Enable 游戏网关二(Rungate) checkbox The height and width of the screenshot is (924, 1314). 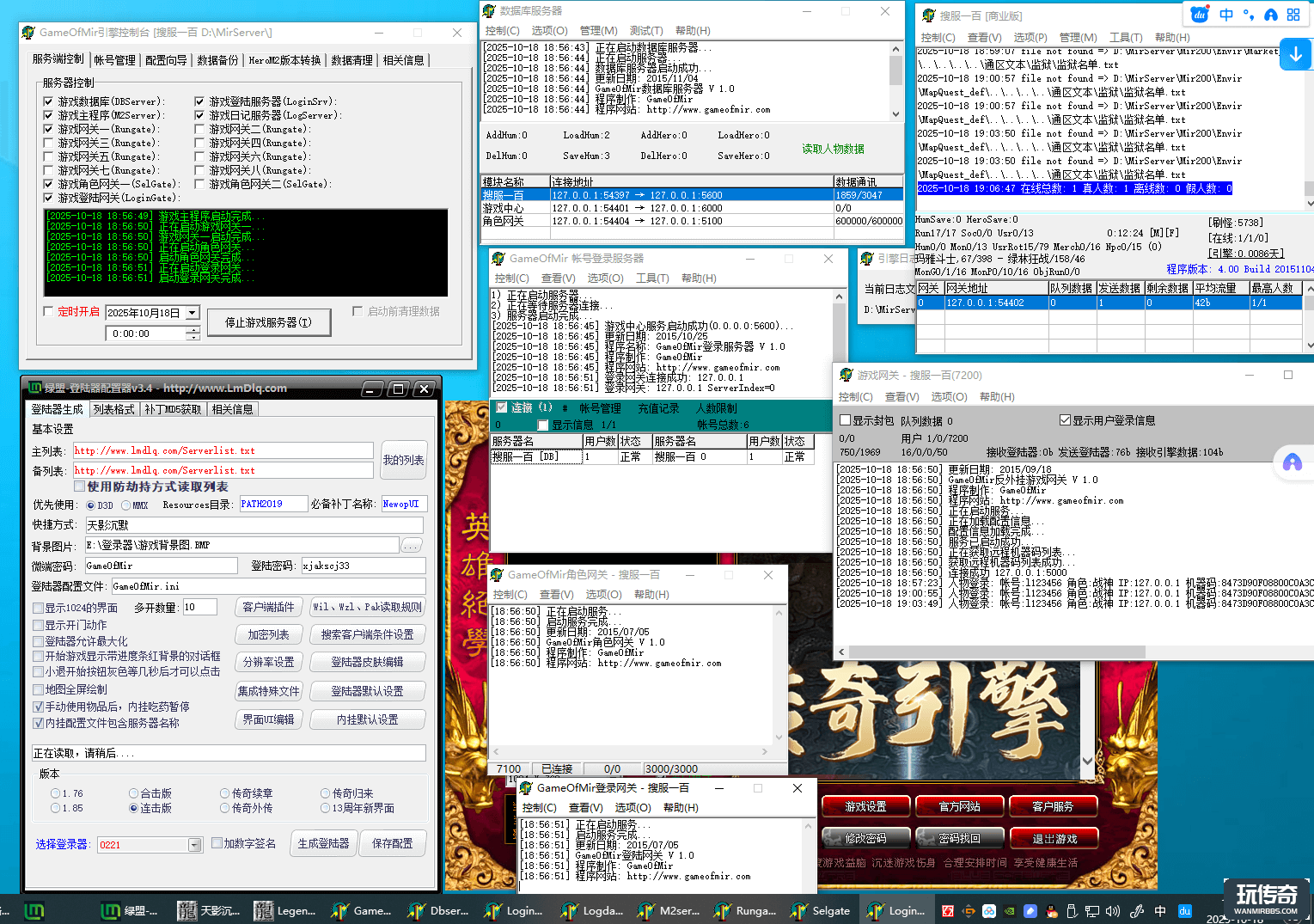[199, 129]
